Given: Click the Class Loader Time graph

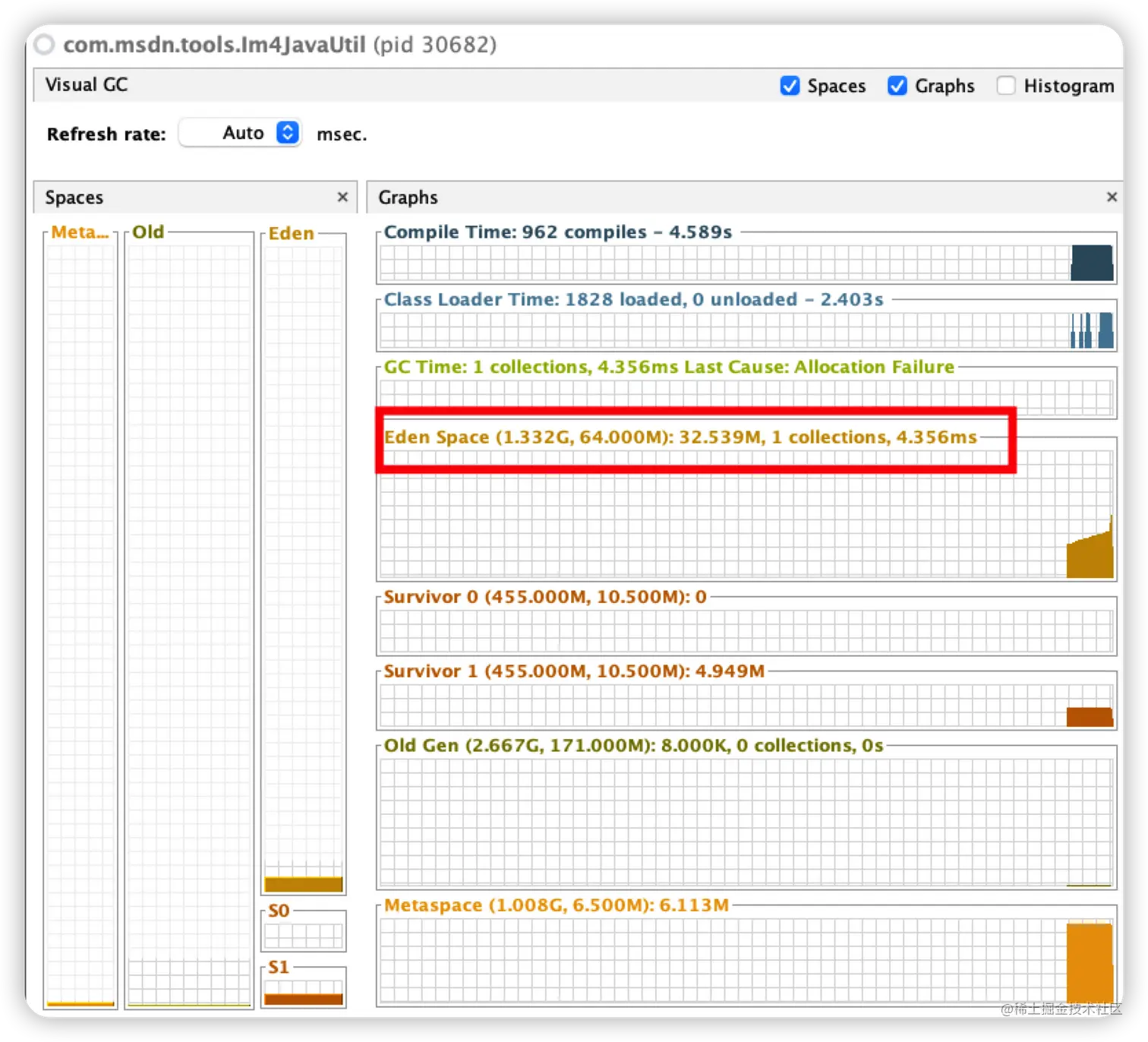Looking at the screenshot, I should click(x=746, y=330).
